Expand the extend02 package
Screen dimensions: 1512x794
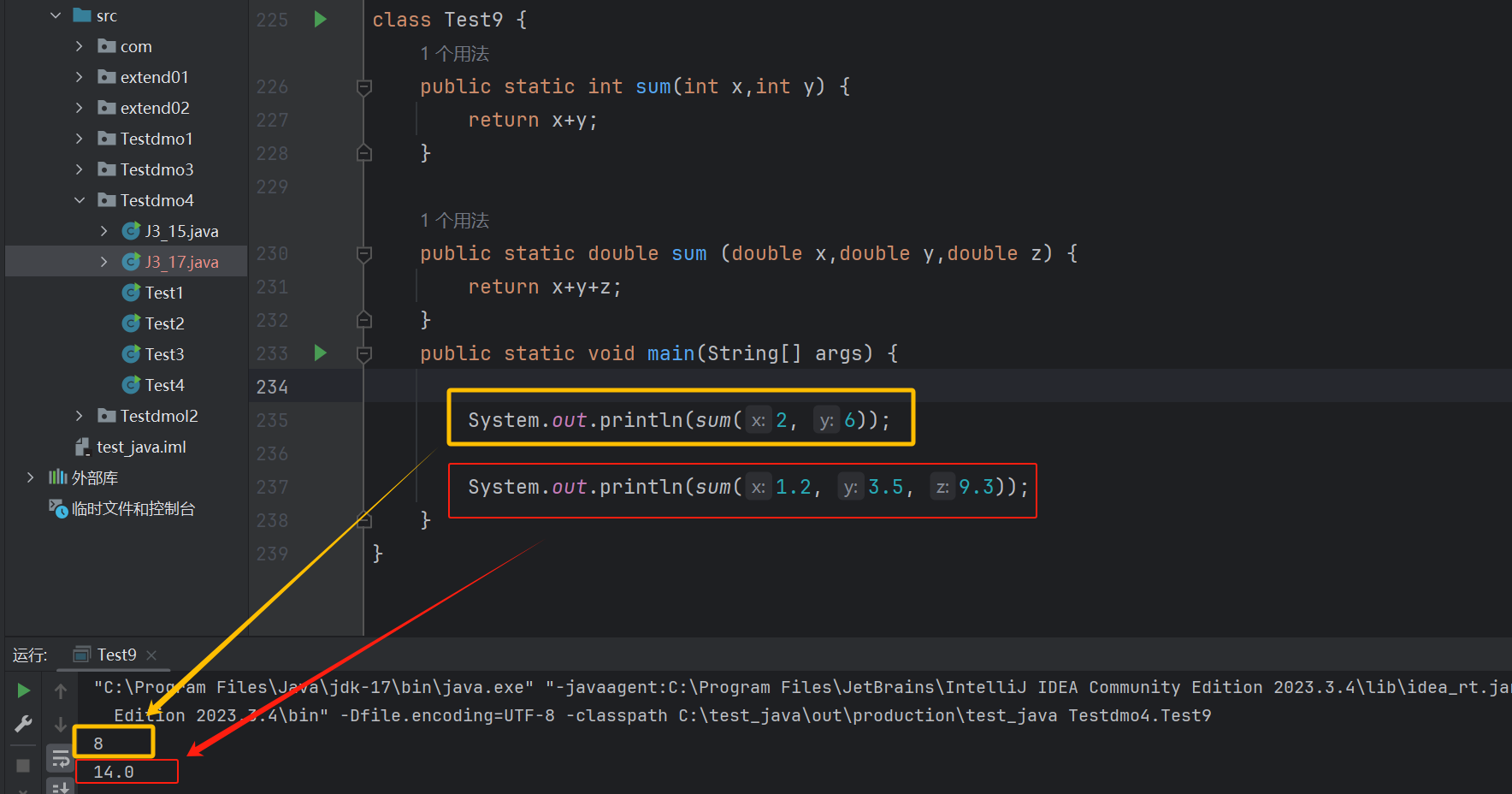pos(80,108)
